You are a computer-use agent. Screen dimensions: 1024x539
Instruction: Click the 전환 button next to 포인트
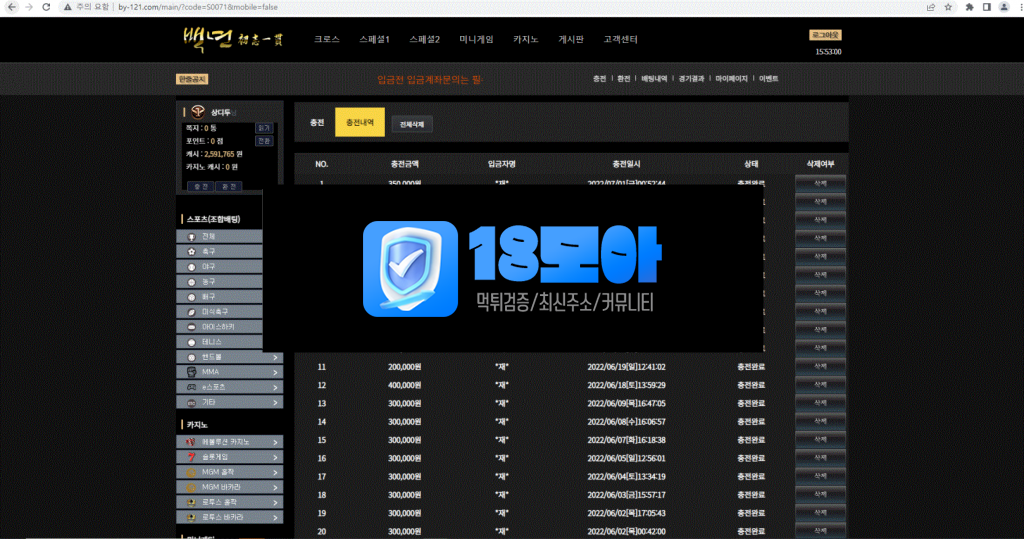click(264, 141)
